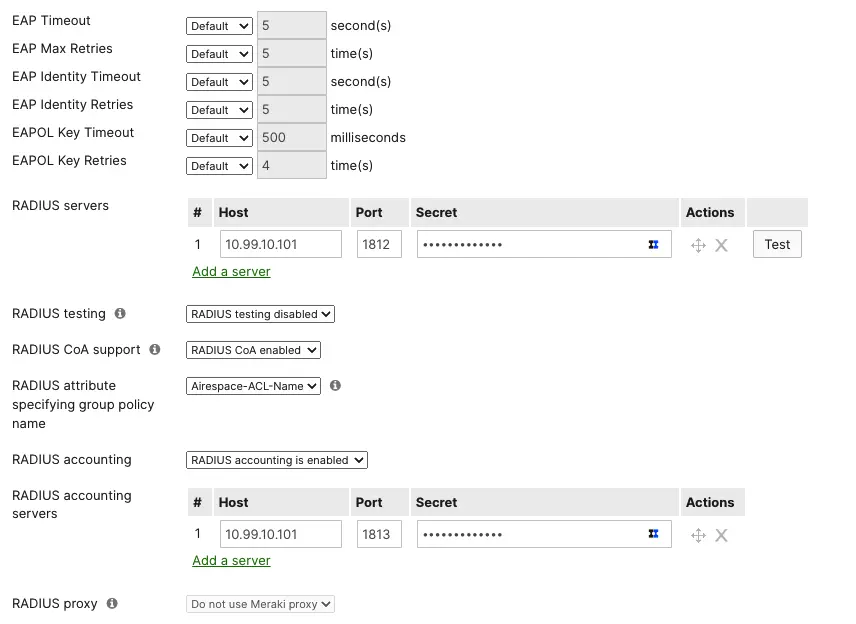Click Add a server under accounting servers
The height and width of the screenshot is (624, 856).
click(231, 561)
